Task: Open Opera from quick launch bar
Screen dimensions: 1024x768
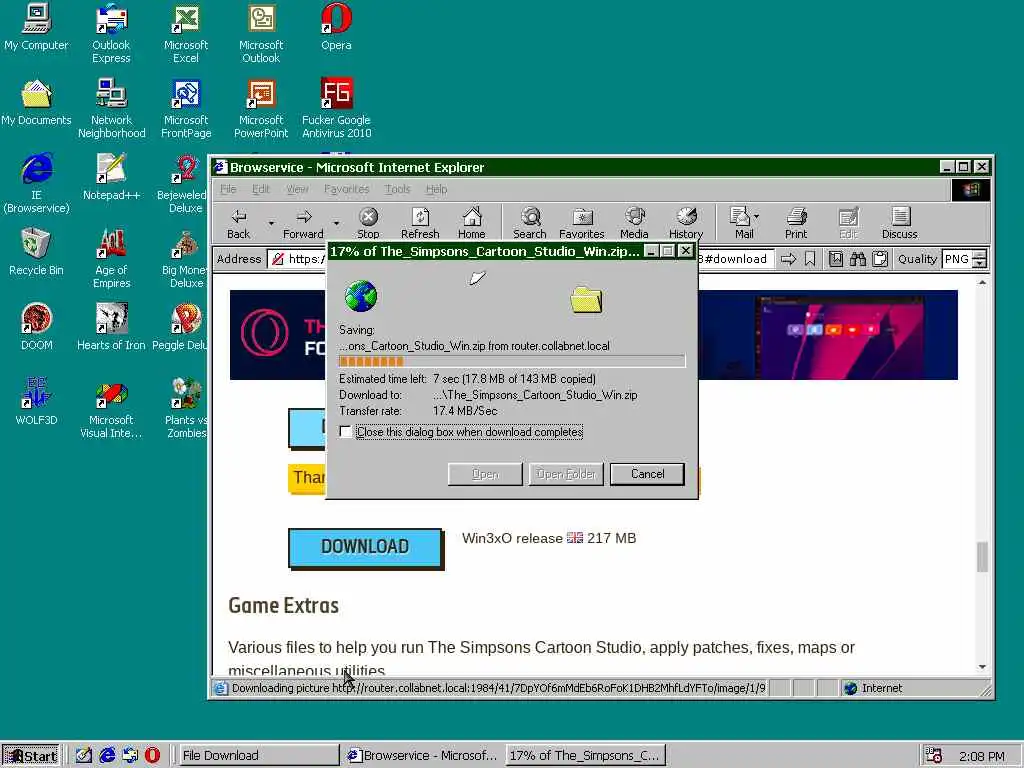Action: coord(152,755)
